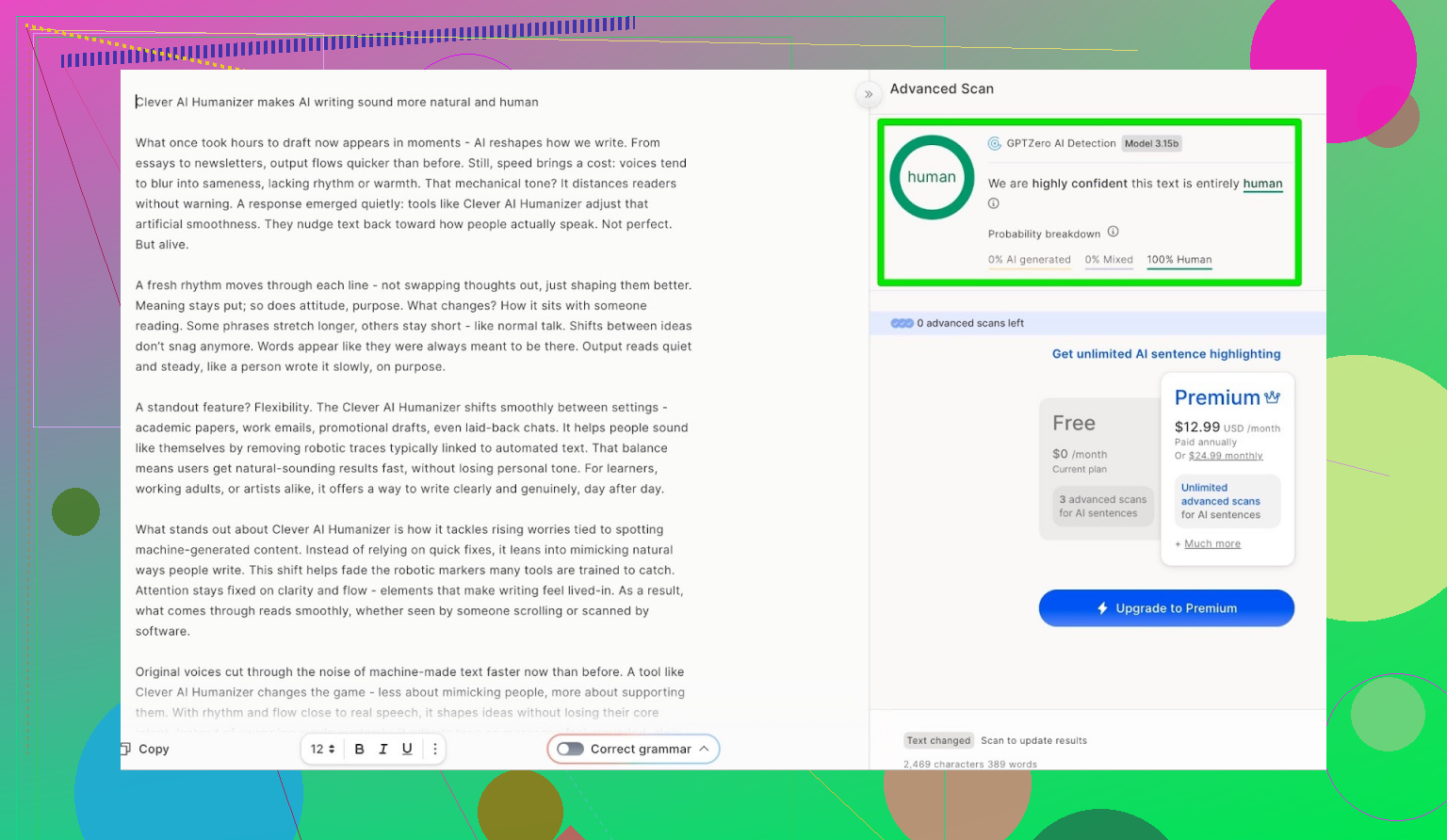Screen dimensions: 1447x840
Task: Toggle the Correct grammar switch on
Action: (570, 749)
